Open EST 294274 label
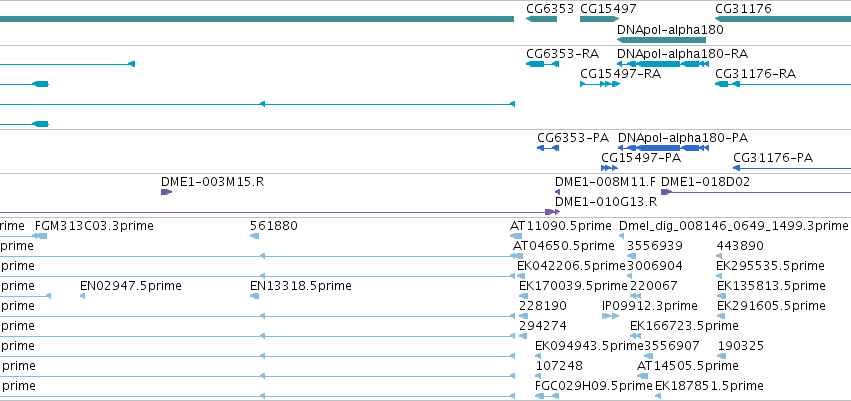 (543, 326)
